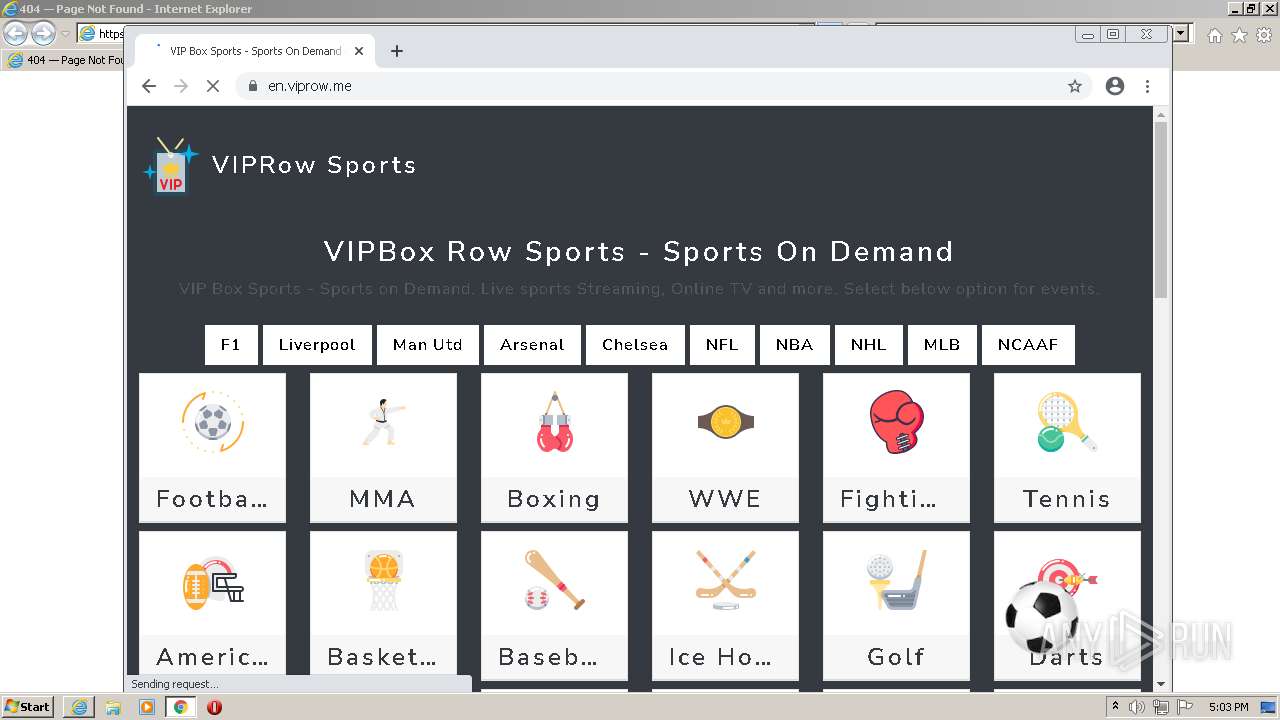1280x720 pixels.
Task: Open the Chelsea quick link
Action: (635, 345)
